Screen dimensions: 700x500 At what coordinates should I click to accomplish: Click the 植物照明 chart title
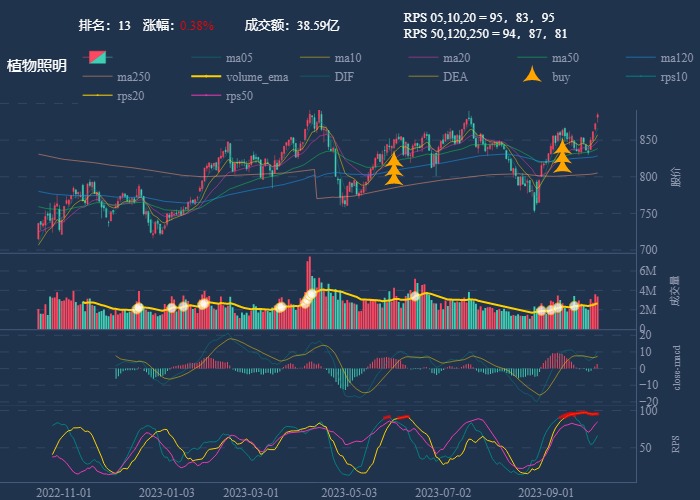pyautogui.click(x=37, y=66)
